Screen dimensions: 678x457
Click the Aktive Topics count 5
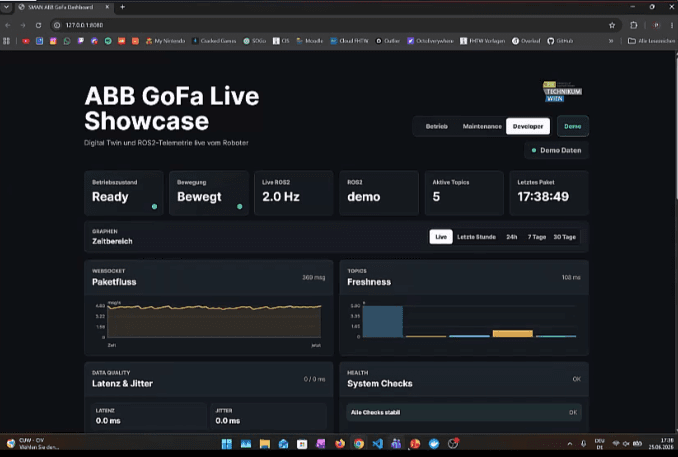[436, 197]
